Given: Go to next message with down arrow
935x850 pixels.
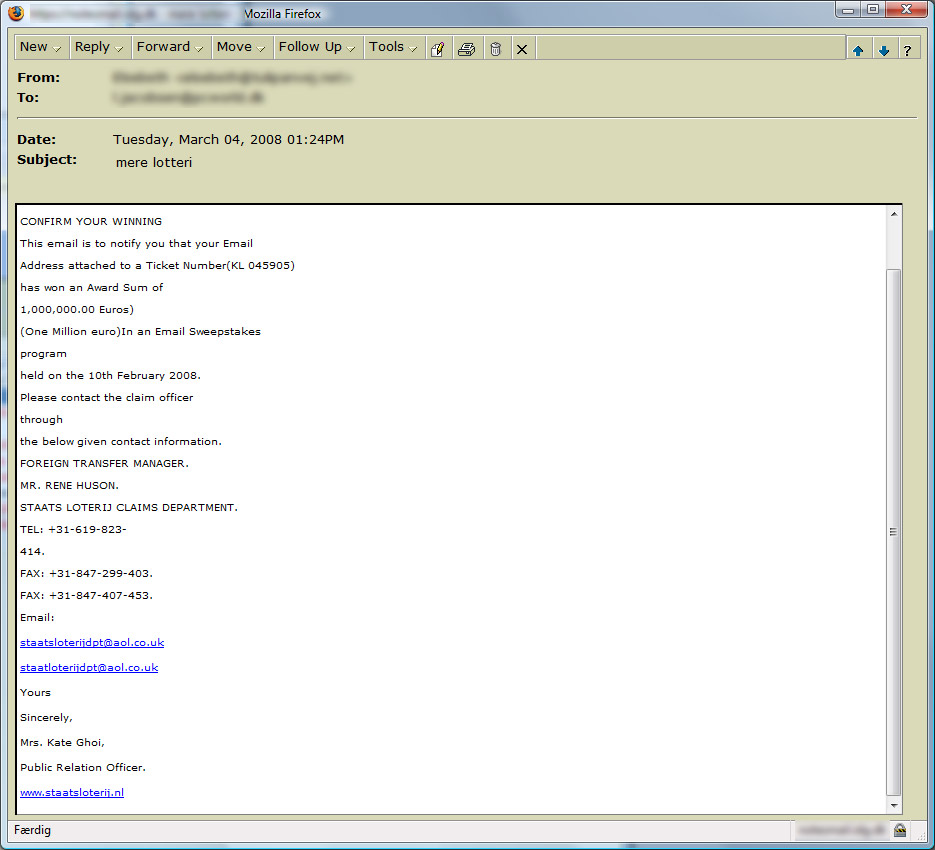Looking at the screenshot, I should coord(883,50).
